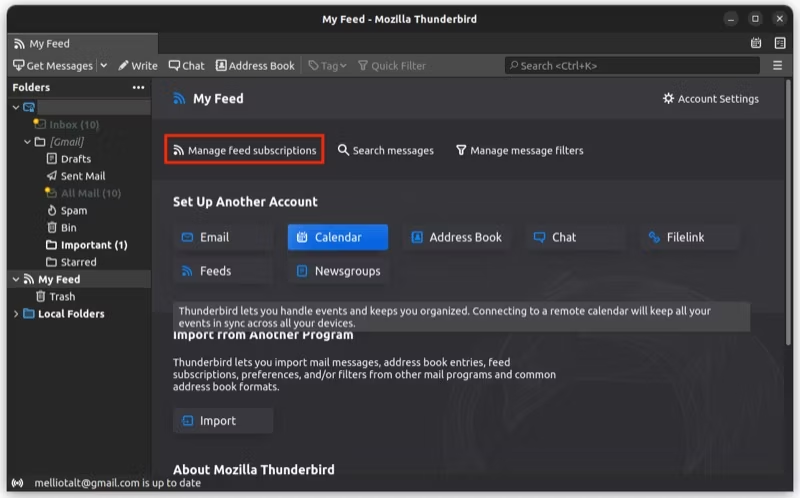Viewport: 800px width, 498px height.
Task: Open the Folders pane options (three dots)
Action: tap(138, 87)
